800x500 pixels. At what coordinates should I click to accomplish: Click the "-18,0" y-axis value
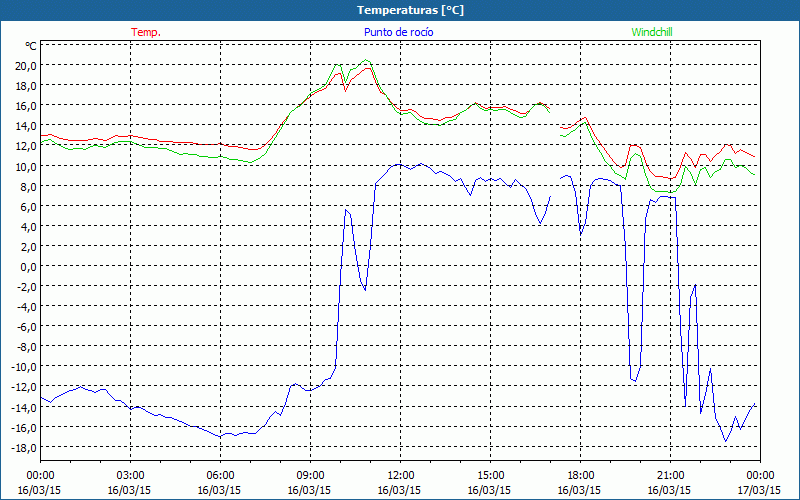(24, 447)
